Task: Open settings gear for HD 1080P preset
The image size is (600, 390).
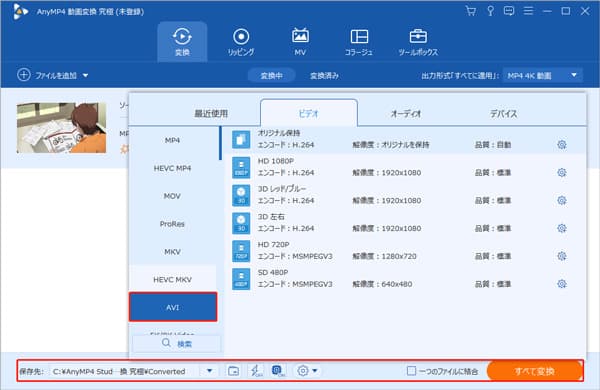Action: (x=561, y=173)
